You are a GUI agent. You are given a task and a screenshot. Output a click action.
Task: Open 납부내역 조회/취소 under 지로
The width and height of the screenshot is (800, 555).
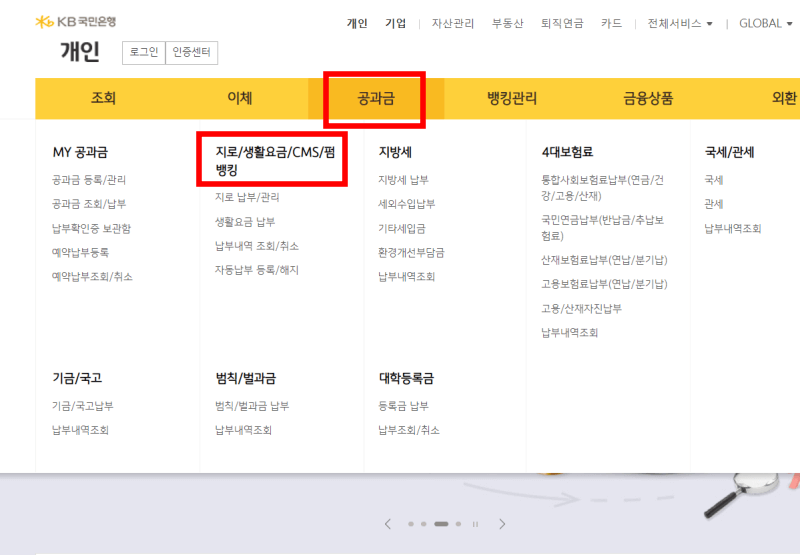257,246
